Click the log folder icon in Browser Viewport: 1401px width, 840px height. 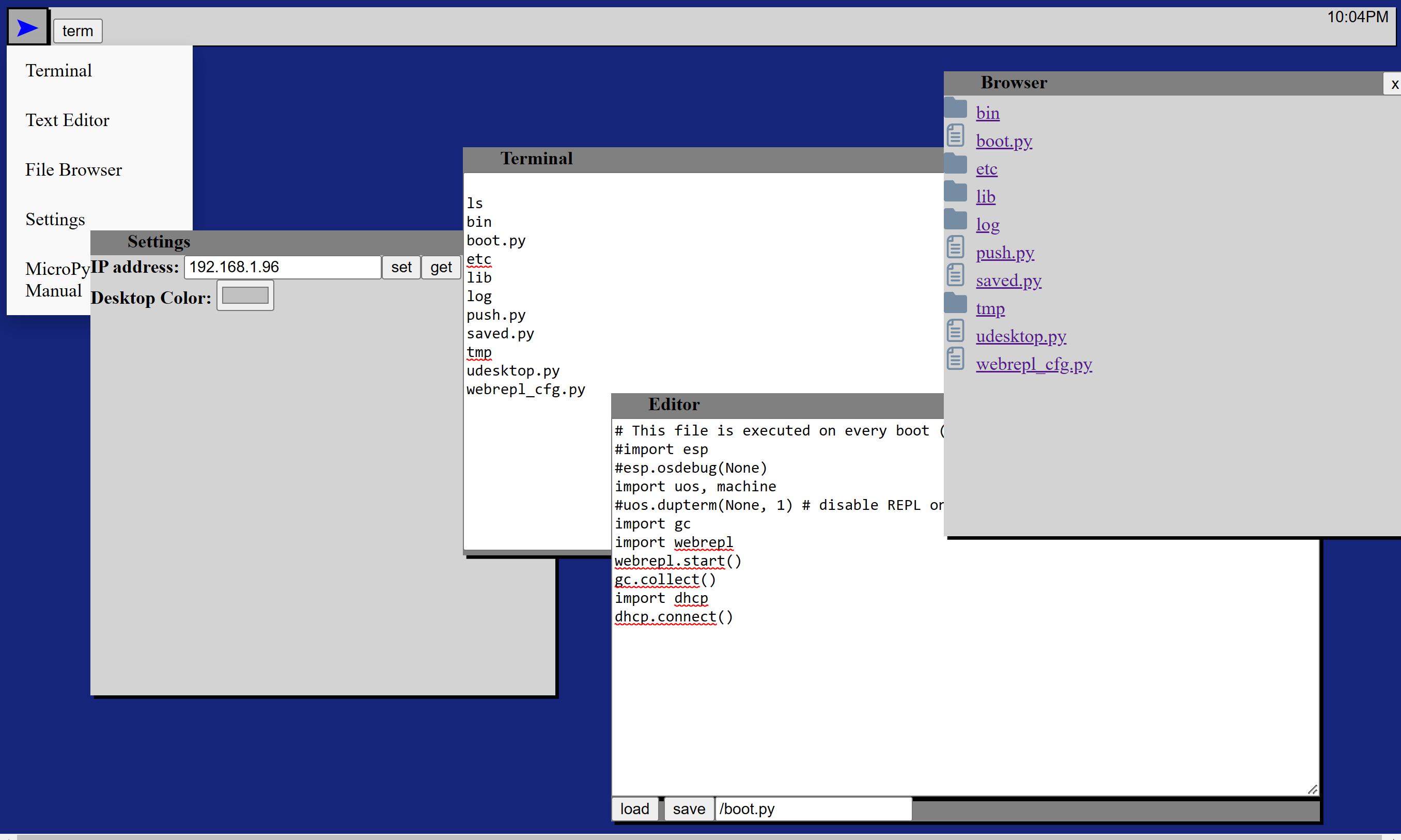[x=957, y=222]
